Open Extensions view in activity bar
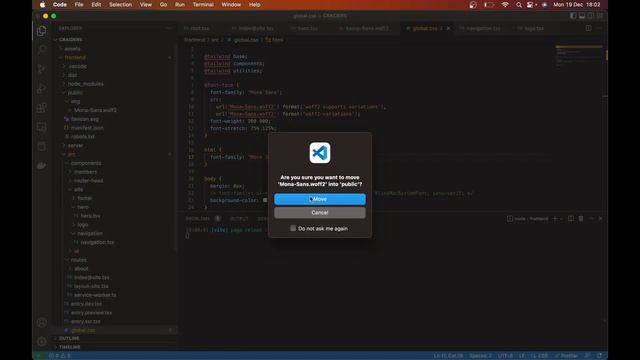This screenshot has height=360, width=640. coord(42,108)
